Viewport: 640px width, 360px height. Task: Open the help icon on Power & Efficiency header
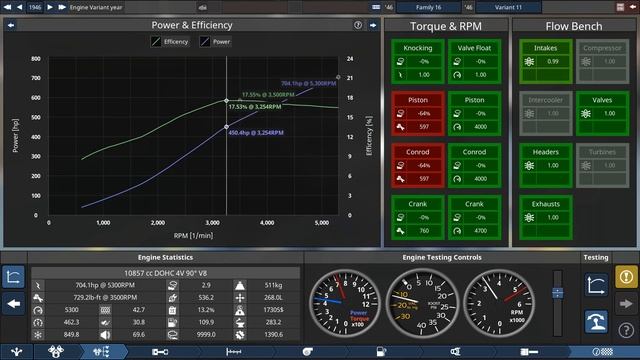pos(358,25)
